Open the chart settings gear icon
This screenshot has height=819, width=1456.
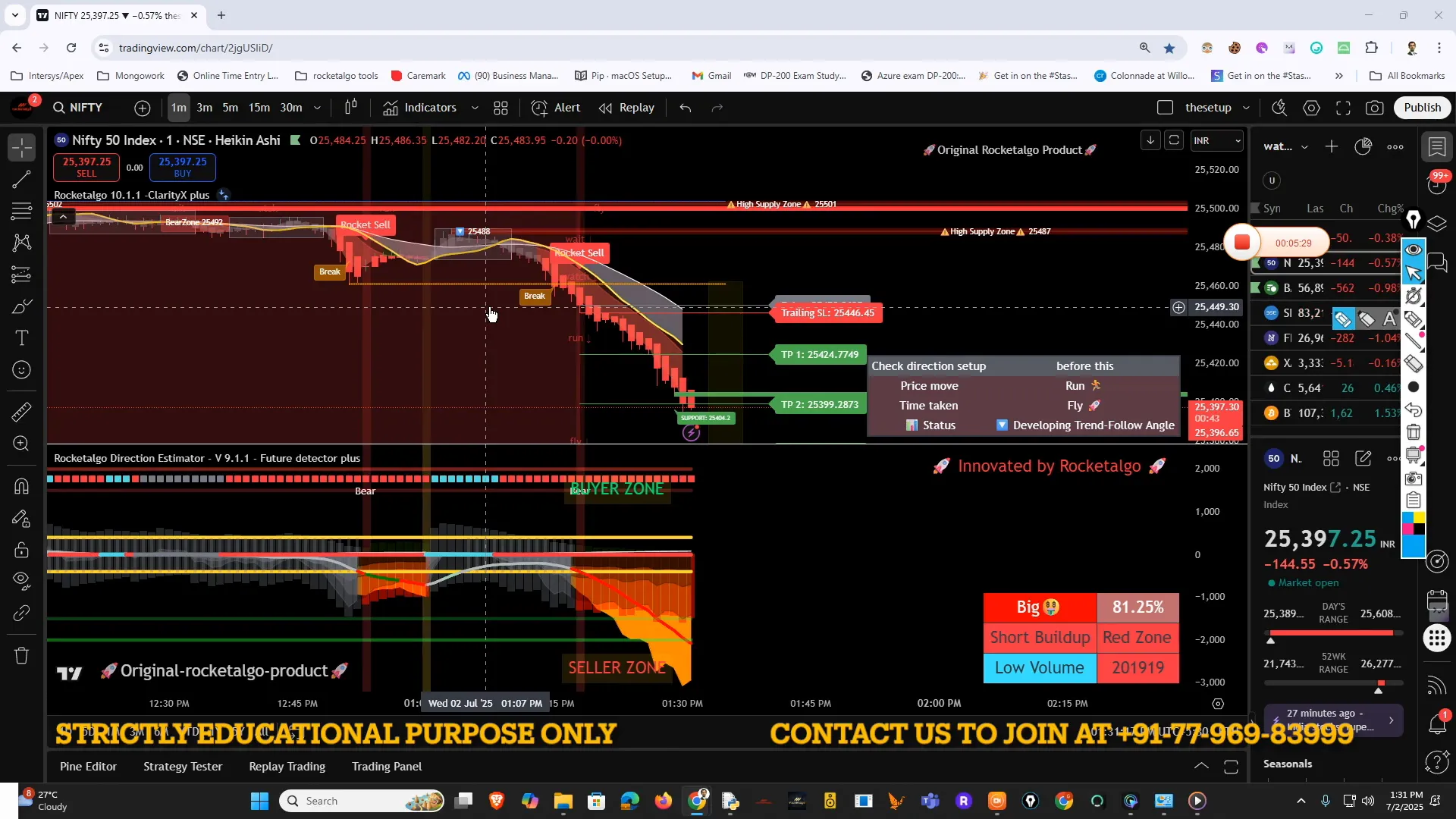pos(1311,108)
